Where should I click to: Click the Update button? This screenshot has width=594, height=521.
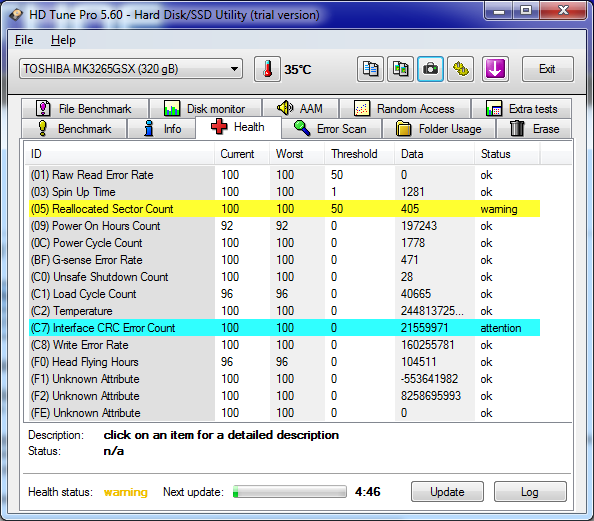[447, 492]
